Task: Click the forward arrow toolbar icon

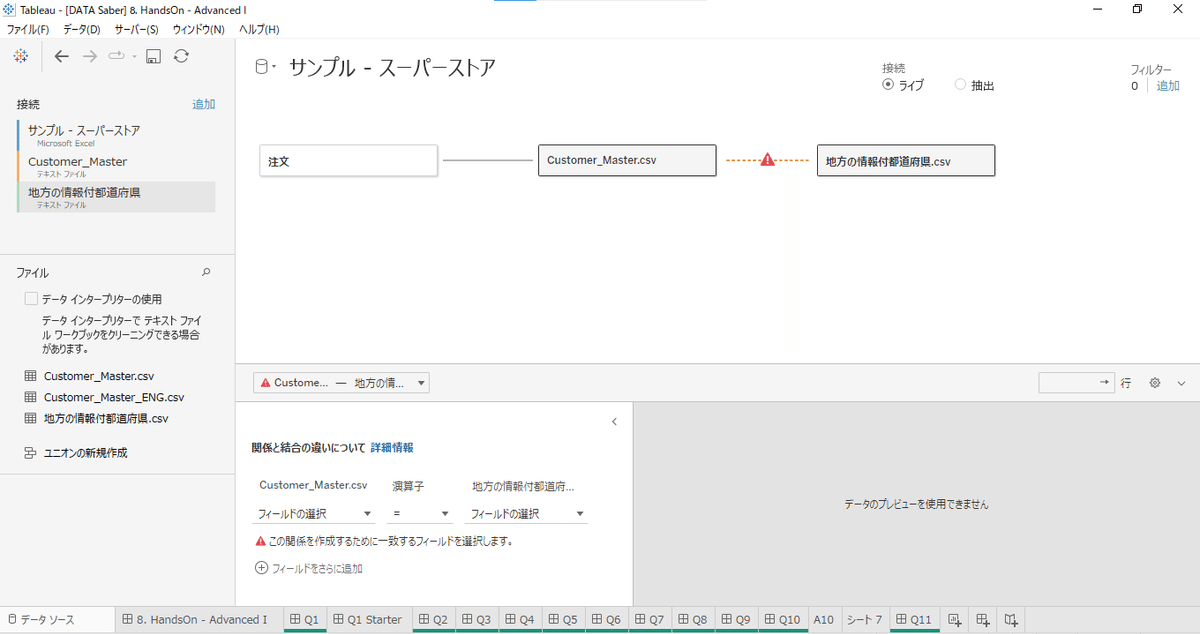Action: click(x=90, y=56)
